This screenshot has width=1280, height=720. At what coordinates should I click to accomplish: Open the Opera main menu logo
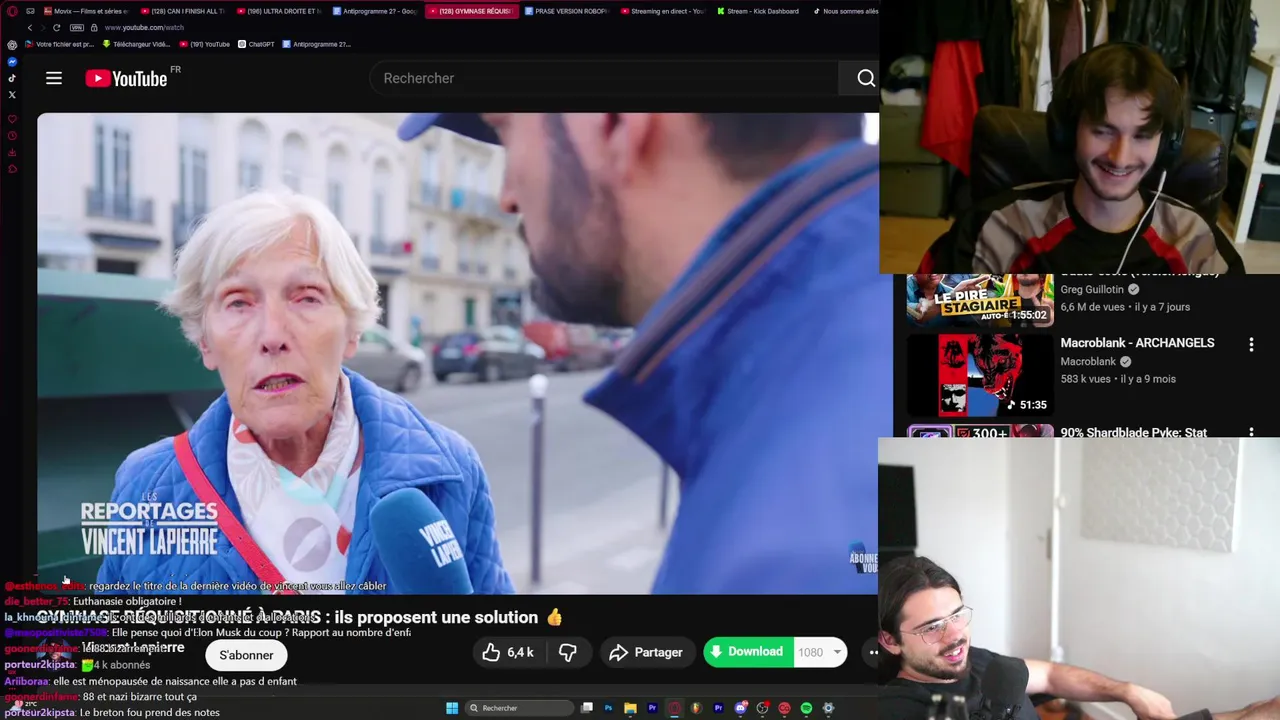12,11
